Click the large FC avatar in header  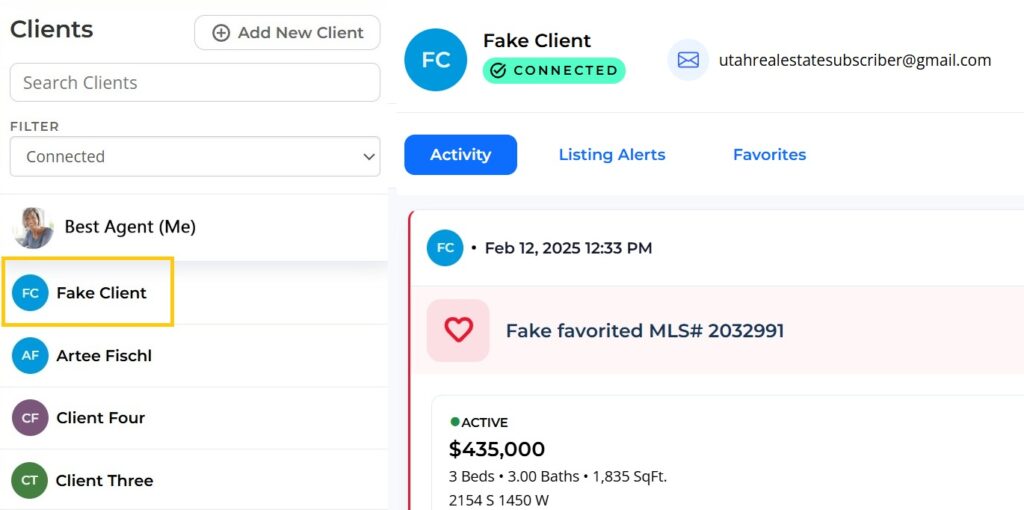435,60
